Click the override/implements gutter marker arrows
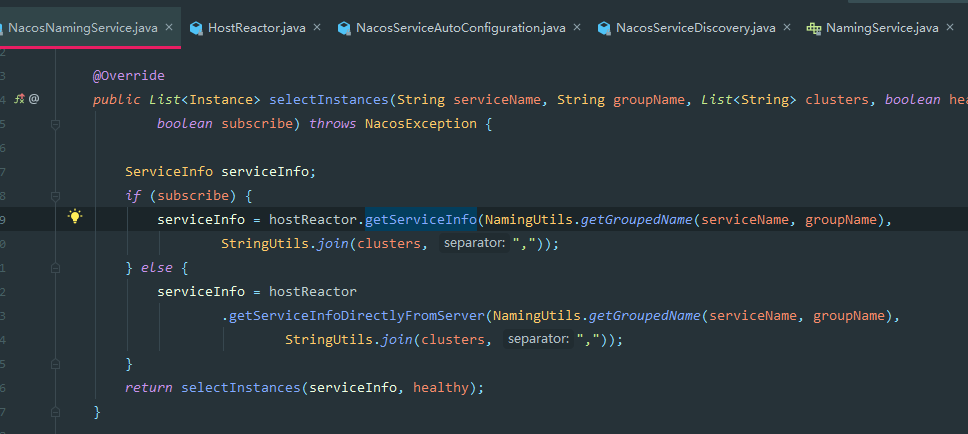968x434 pixels. click(19, 98)
